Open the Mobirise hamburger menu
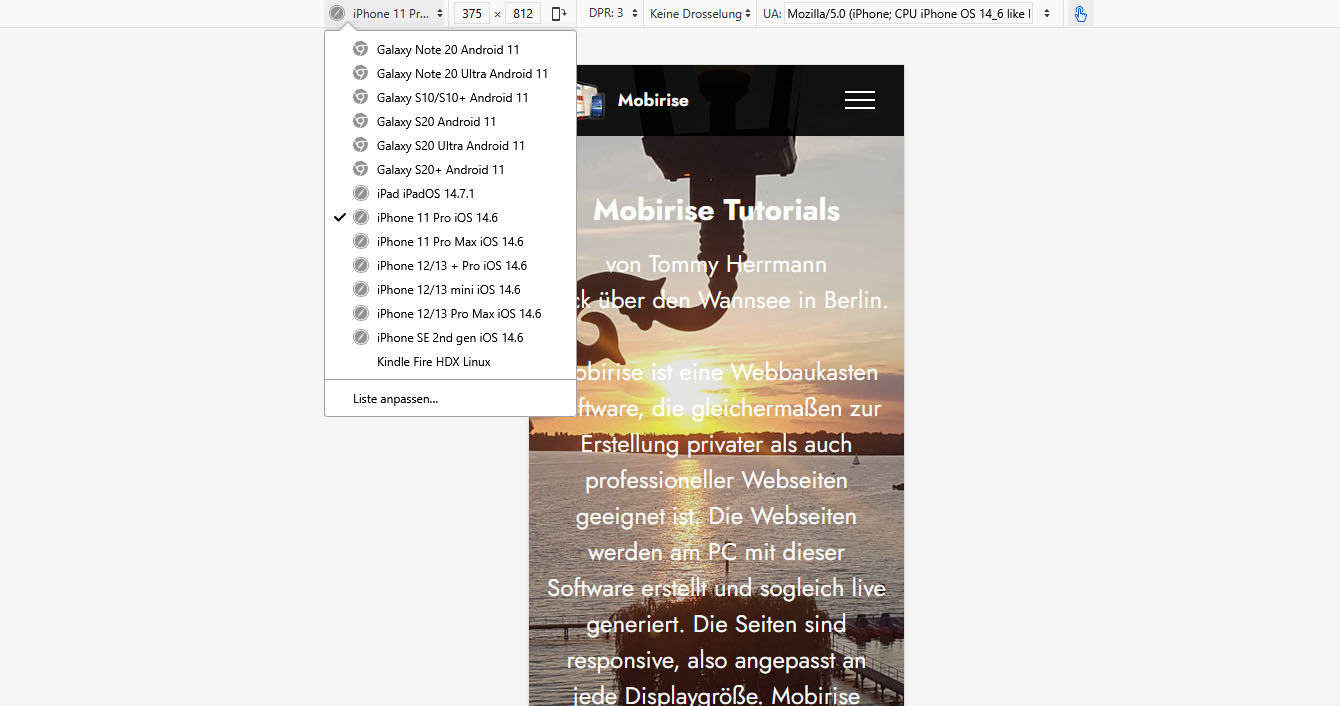1340x706 pixels. [859, 100]
